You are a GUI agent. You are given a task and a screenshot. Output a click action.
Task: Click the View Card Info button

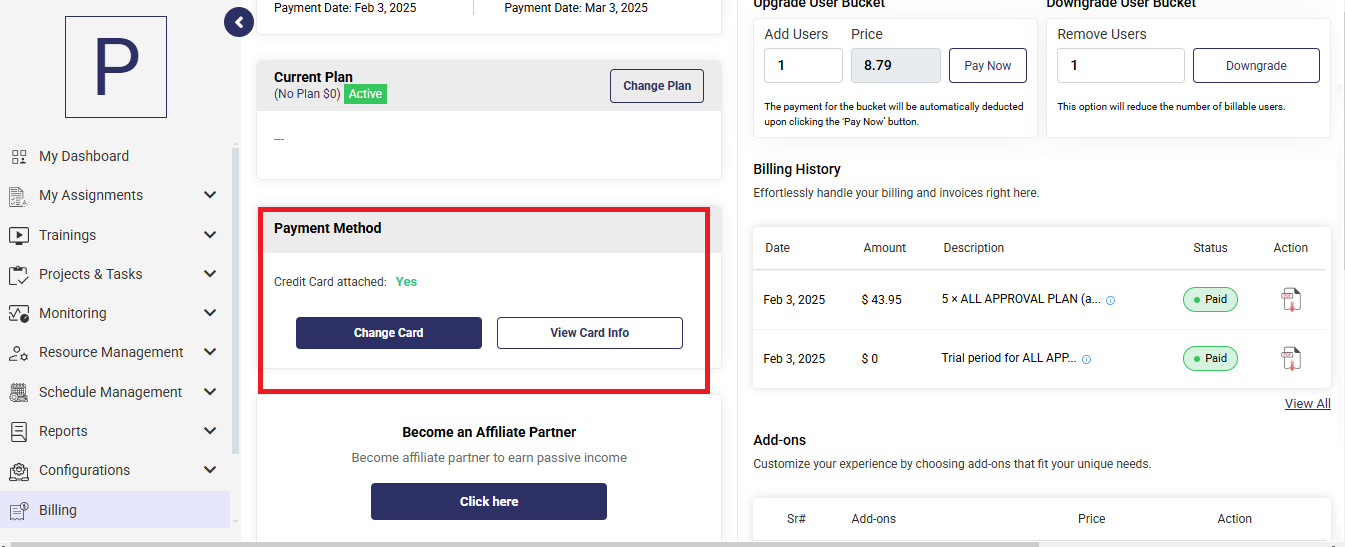tap(590, 333)
